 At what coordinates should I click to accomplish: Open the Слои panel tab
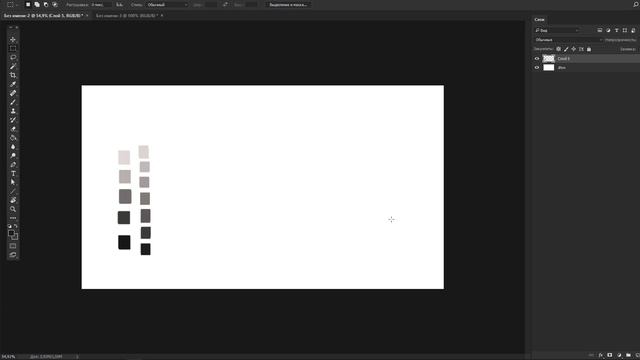(539, 19)
